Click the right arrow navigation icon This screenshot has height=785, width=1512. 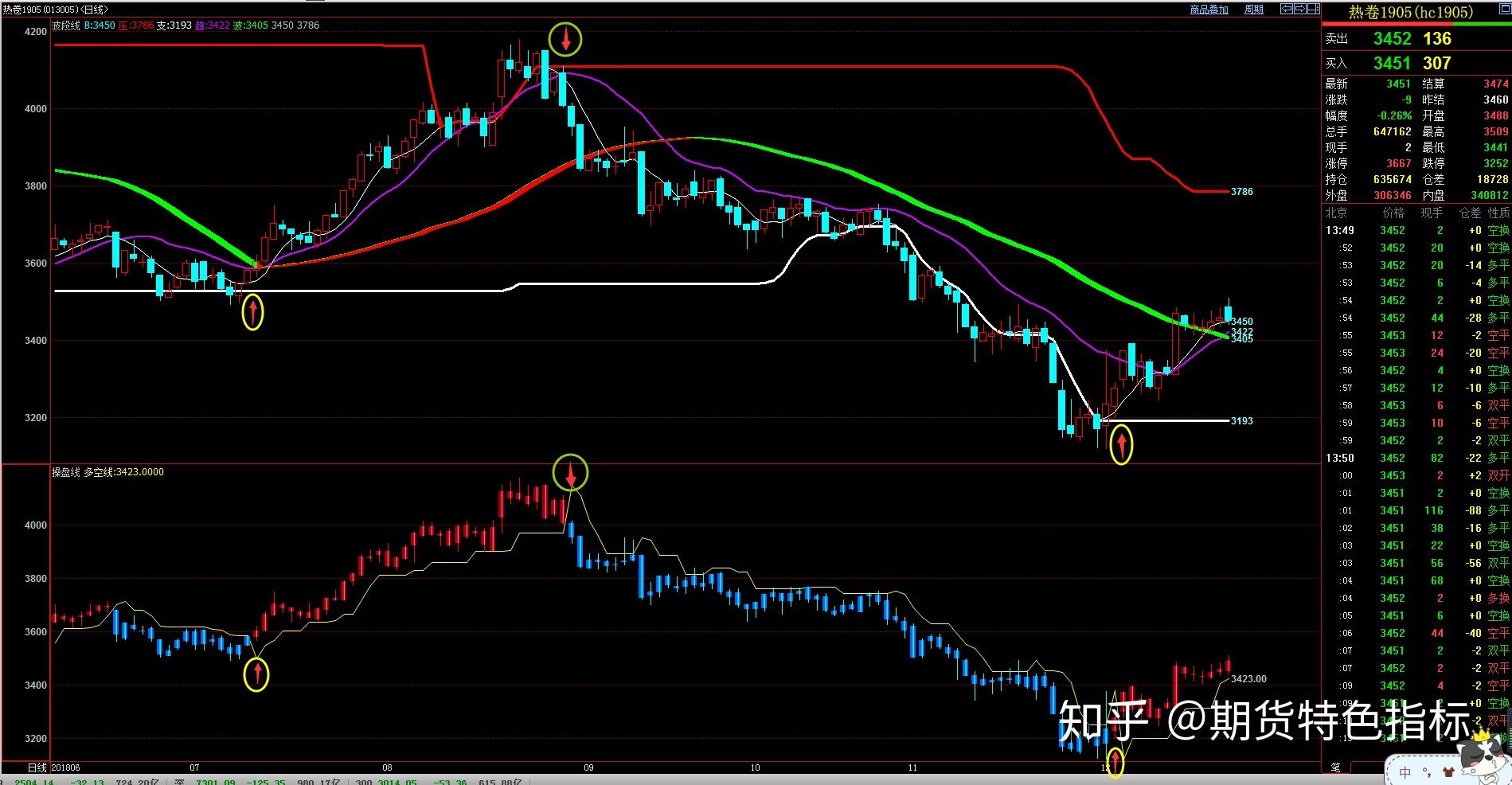point(1300,9)
